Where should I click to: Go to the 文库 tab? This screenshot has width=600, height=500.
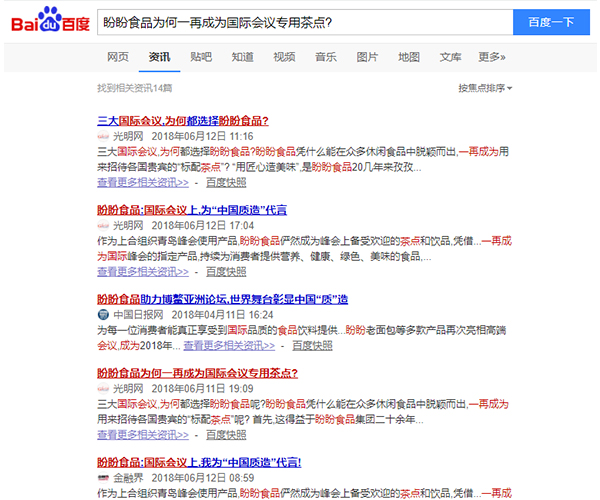pos(450,57)
